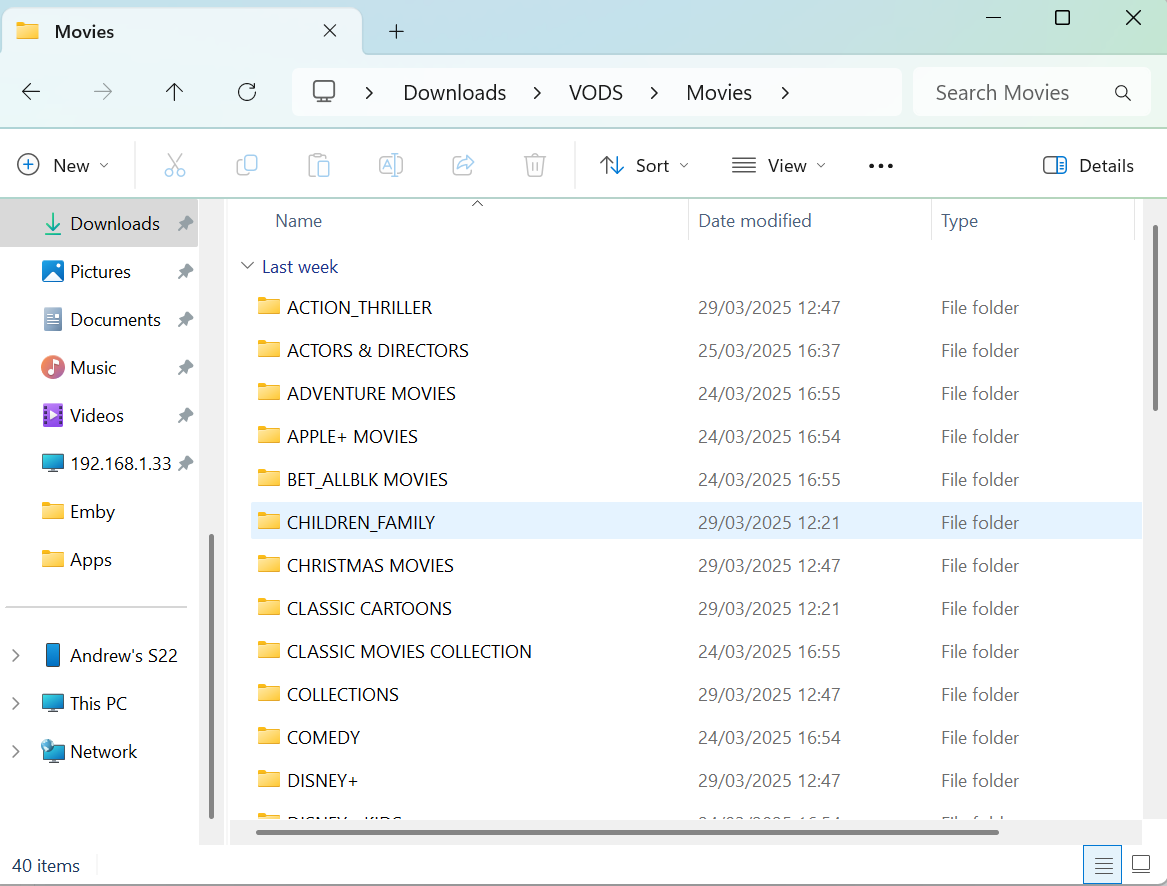Click the horizontal scrollbar in file list
The height and width of the screenshot is (886, 1167).
pos(627,831)
